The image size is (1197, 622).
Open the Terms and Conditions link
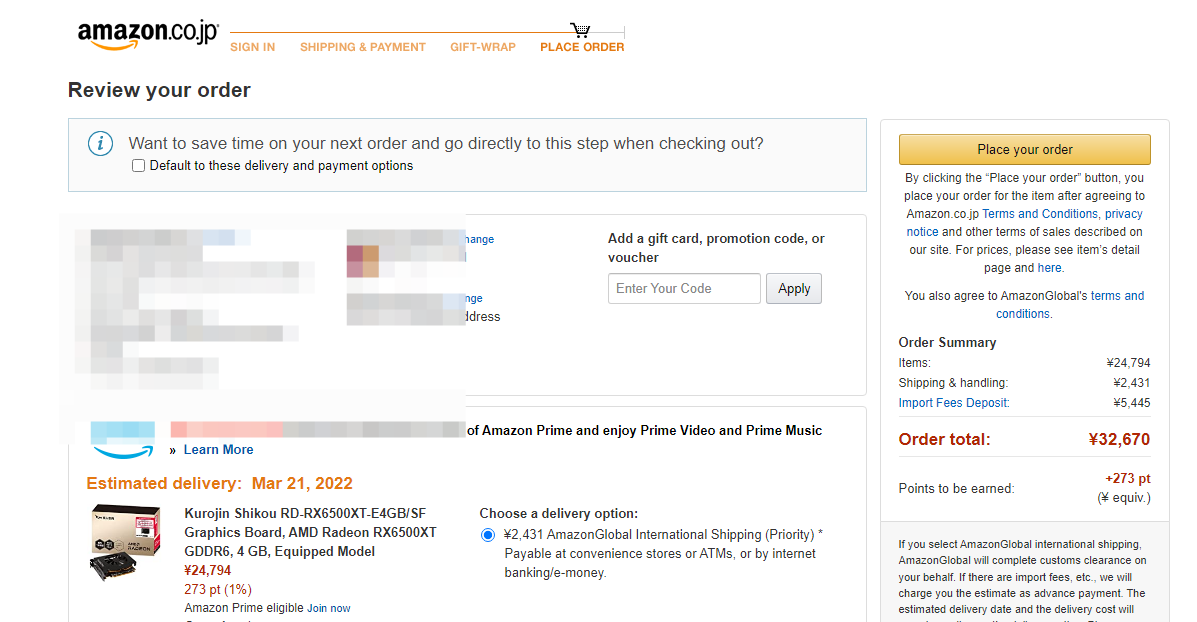click(1039, 214)
